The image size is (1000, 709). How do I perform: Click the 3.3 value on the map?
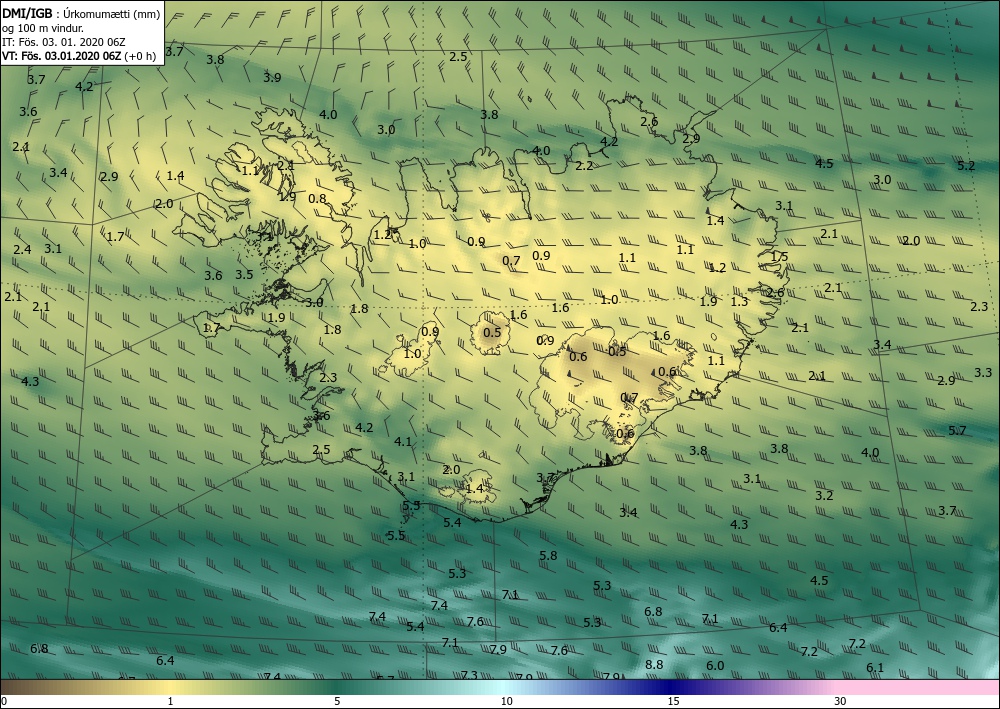pos(983,372)
